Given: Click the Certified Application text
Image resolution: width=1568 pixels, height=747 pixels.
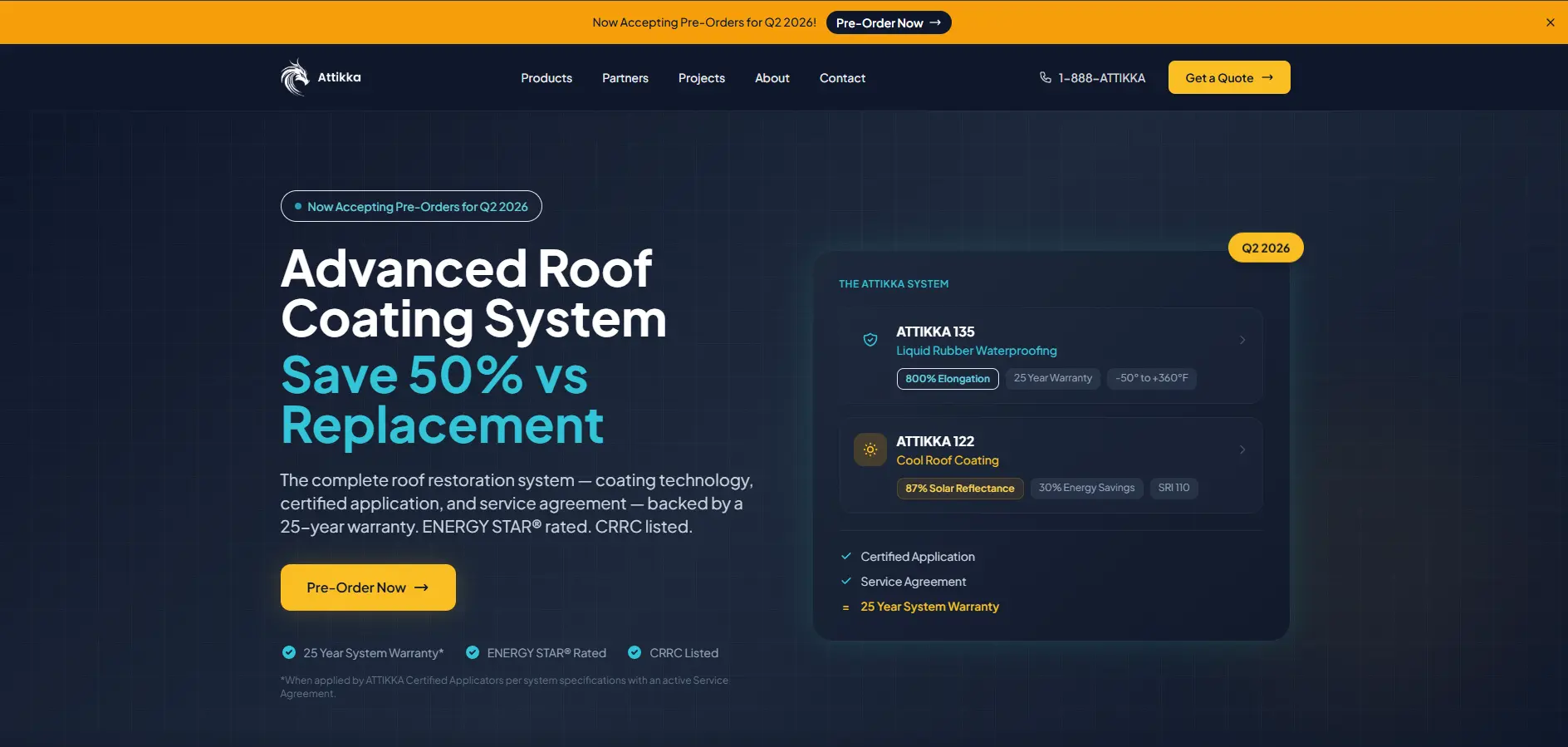Looking at the screenshot, I should click(x=918, y=557).
